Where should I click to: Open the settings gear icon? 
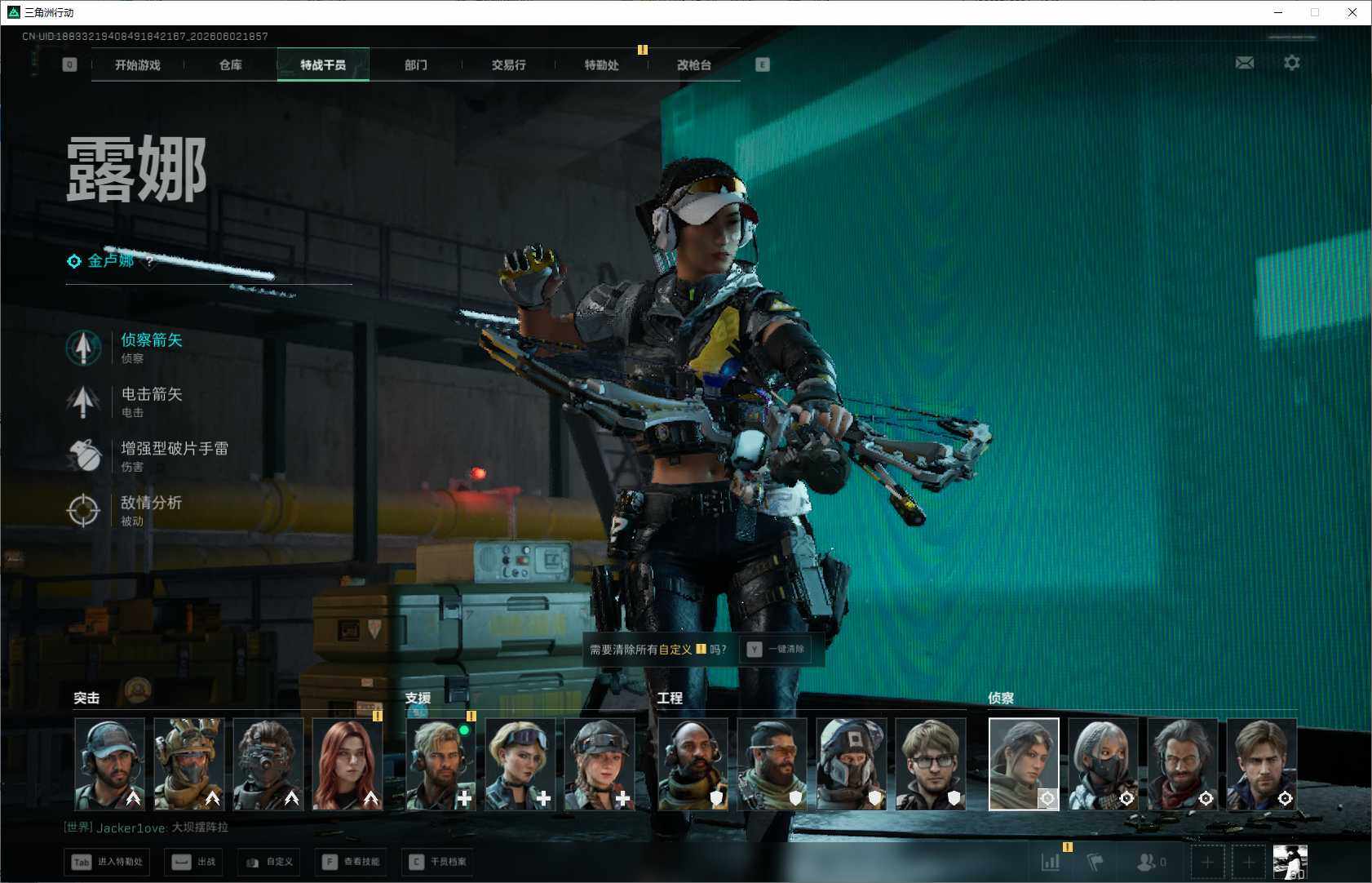(x=1292, y=63)
